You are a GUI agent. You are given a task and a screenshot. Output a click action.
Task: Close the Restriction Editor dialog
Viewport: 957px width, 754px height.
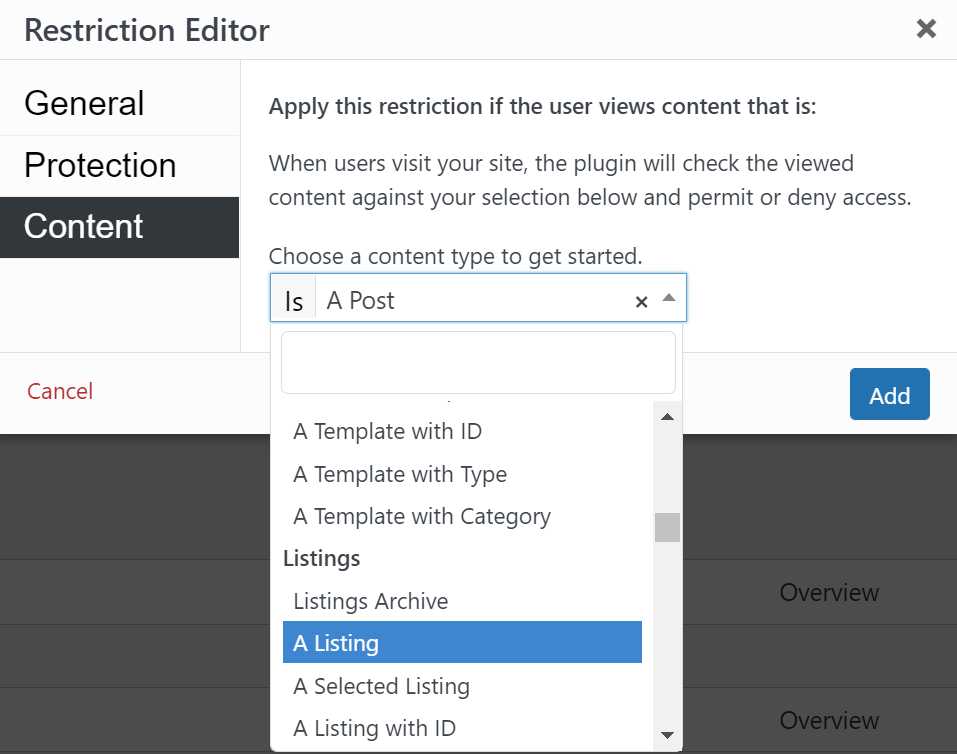coord(926,28)
